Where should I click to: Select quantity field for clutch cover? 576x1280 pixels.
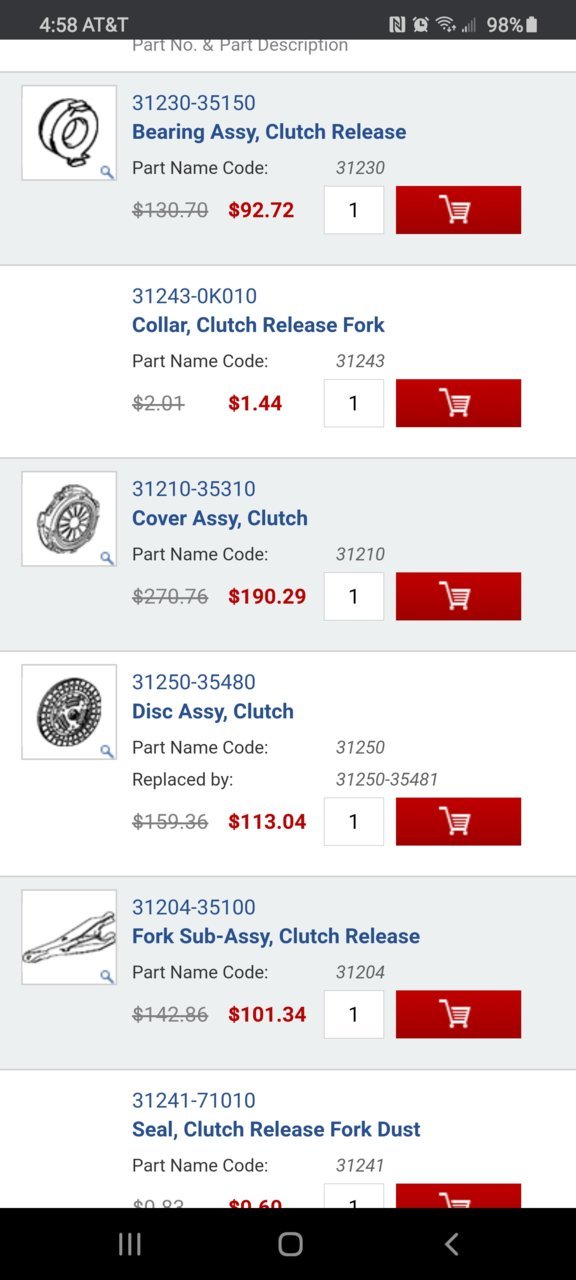click(354, 596)
